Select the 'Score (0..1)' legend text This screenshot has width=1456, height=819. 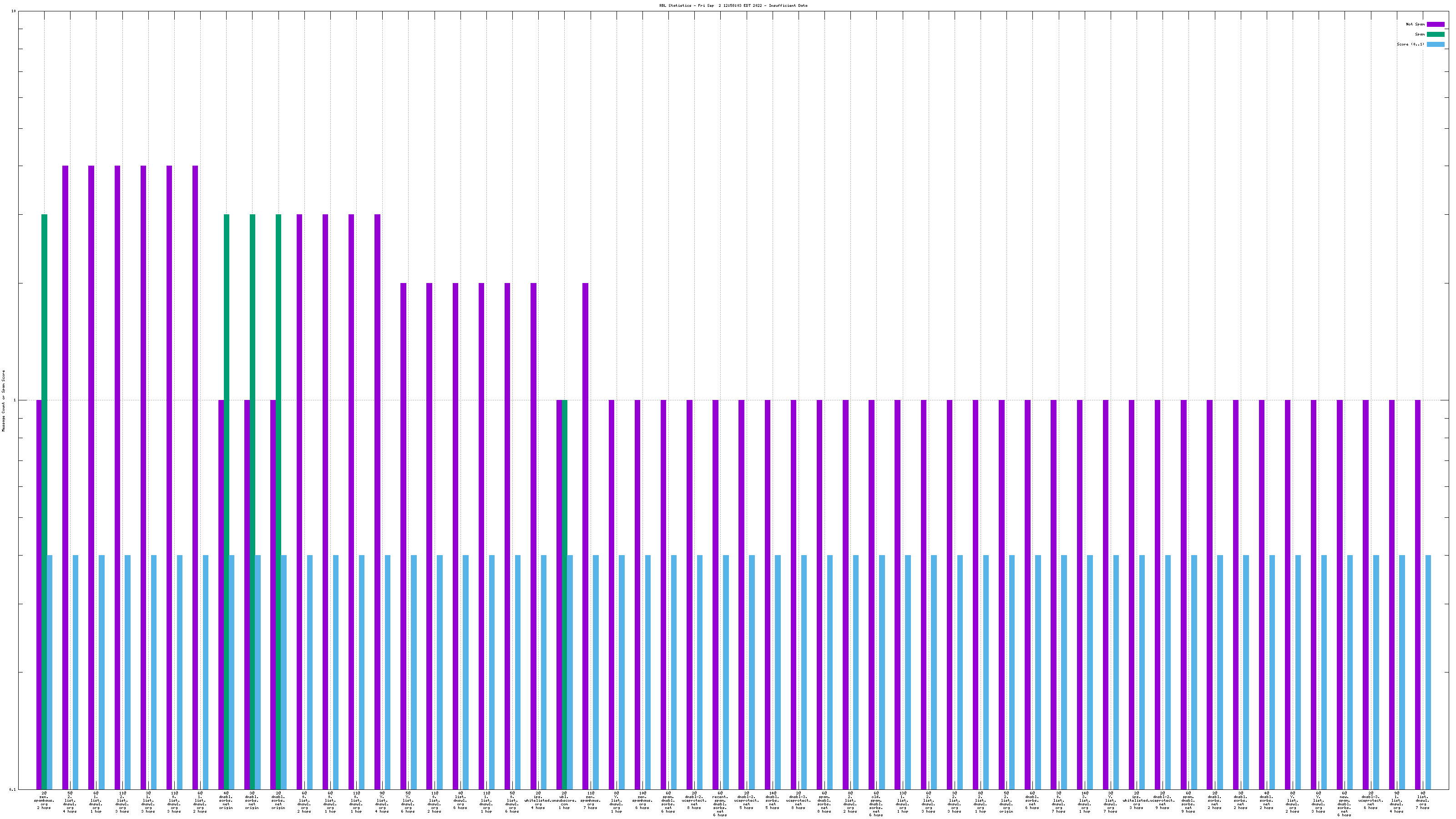[x=1410, y=44]
